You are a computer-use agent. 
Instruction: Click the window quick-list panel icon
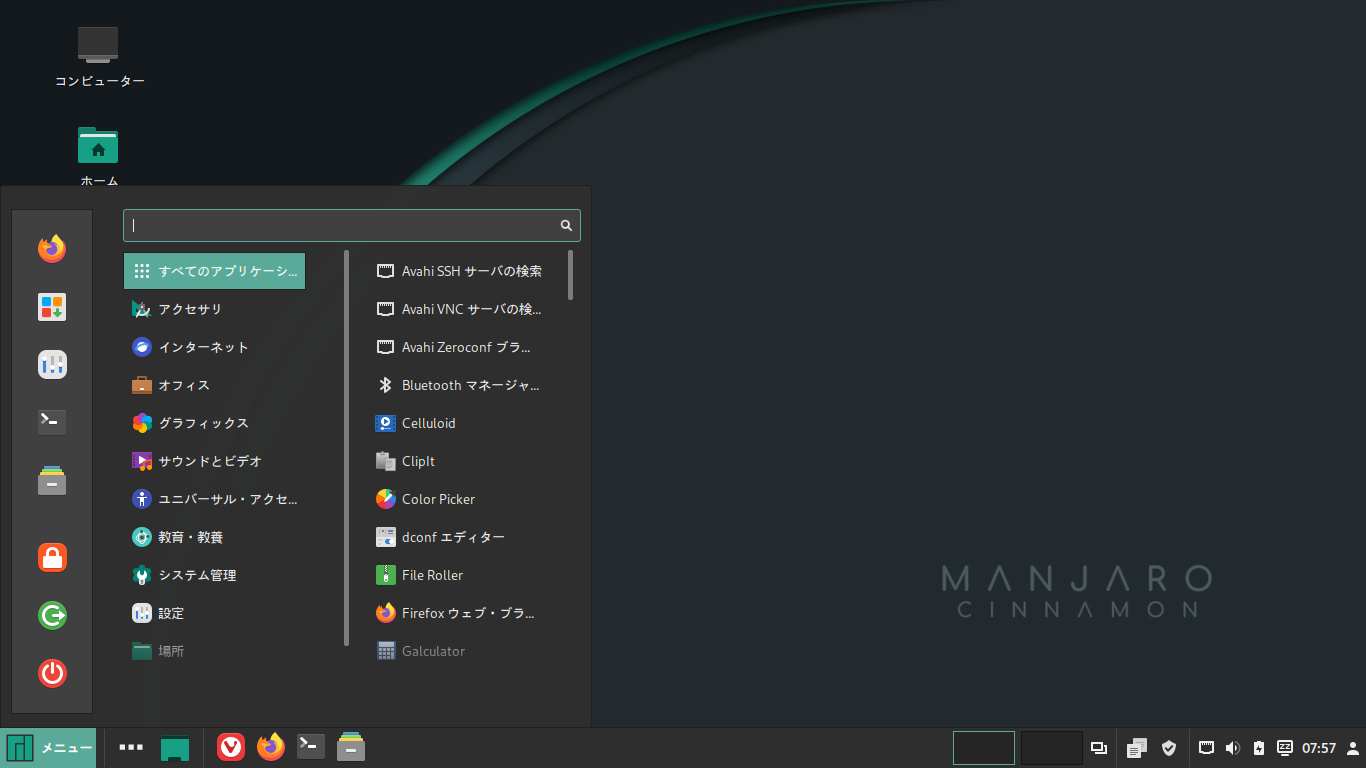tap(1099, 748)
